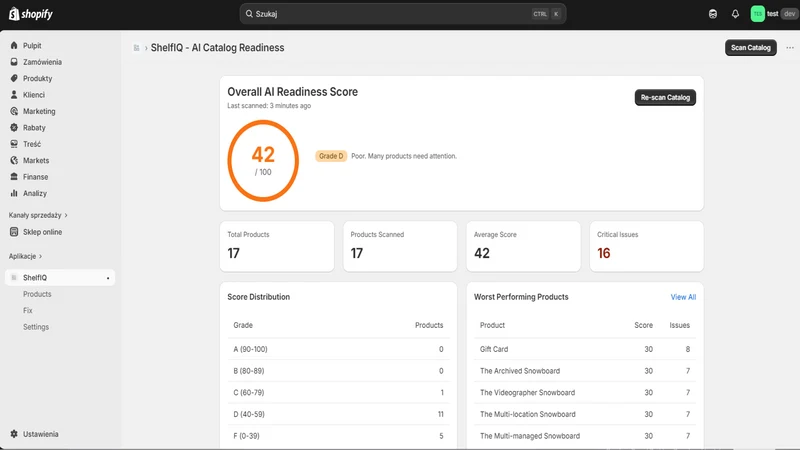Open the ShelfIQ Settings subpage
Screen dimensions: 800x450
[x=36, y=327]
